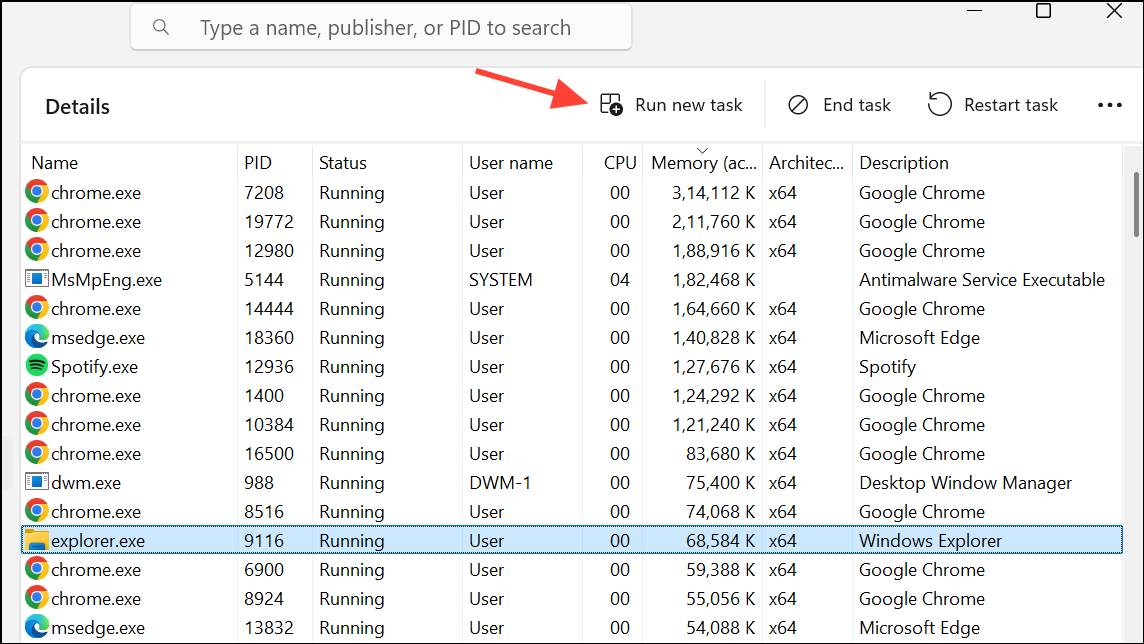Click the dwm.exe process icon

click(x=37, y=483)
